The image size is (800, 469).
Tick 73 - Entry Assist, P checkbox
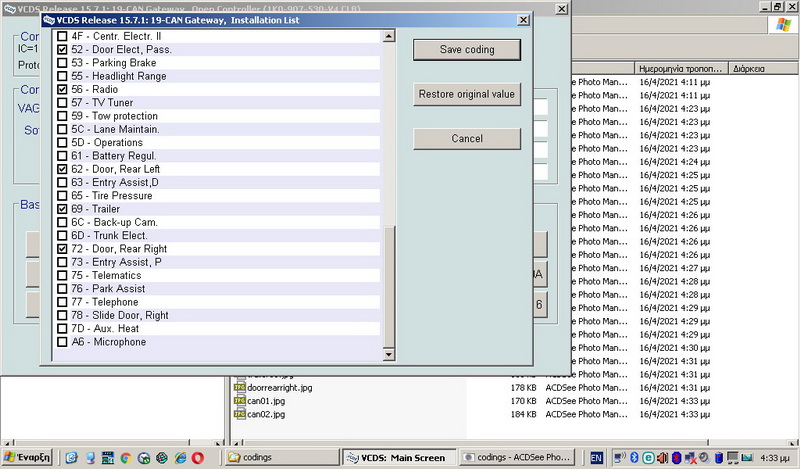(x=62, y=262)
